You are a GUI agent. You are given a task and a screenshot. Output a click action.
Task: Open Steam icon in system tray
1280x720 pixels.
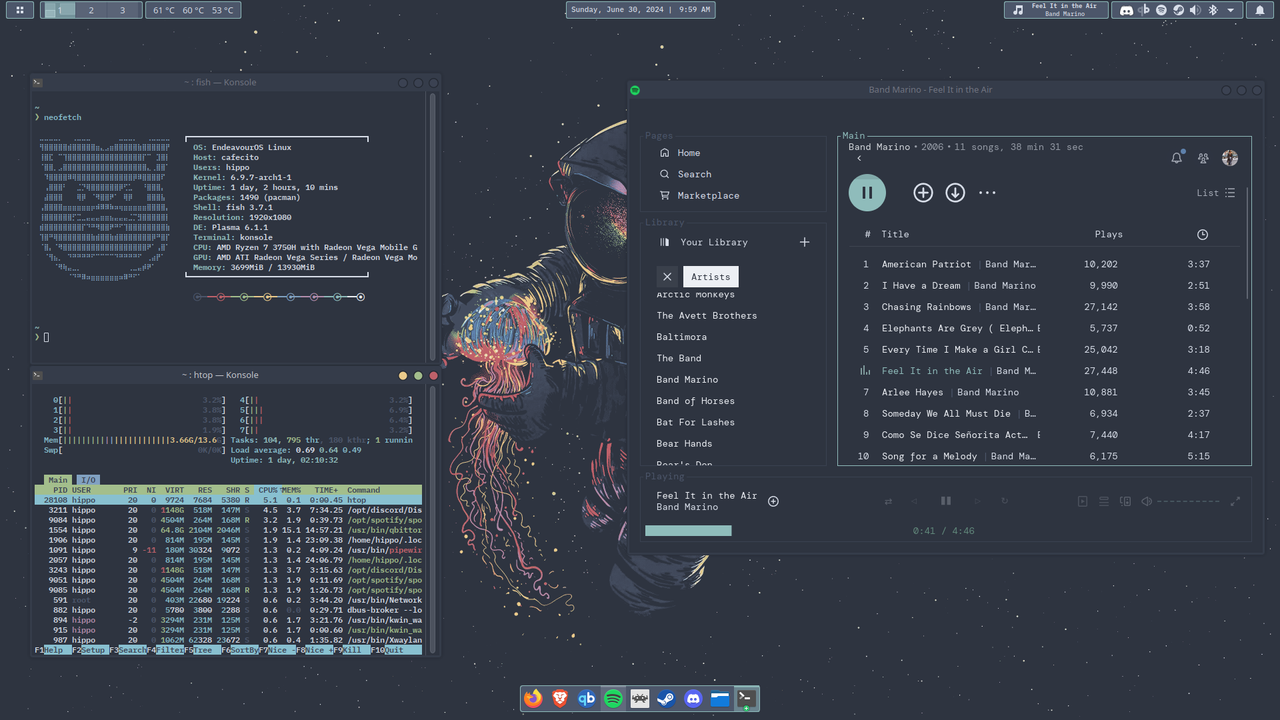(x=1178, y=10)
